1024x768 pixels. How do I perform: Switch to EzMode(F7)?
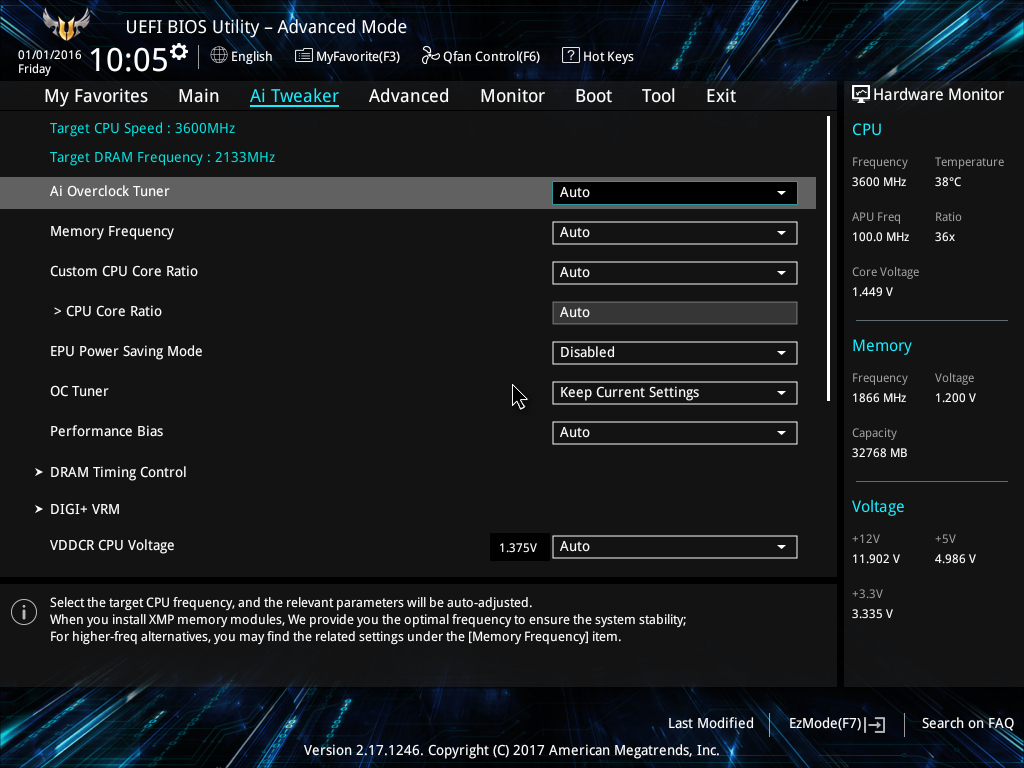[x=837, y=724]
